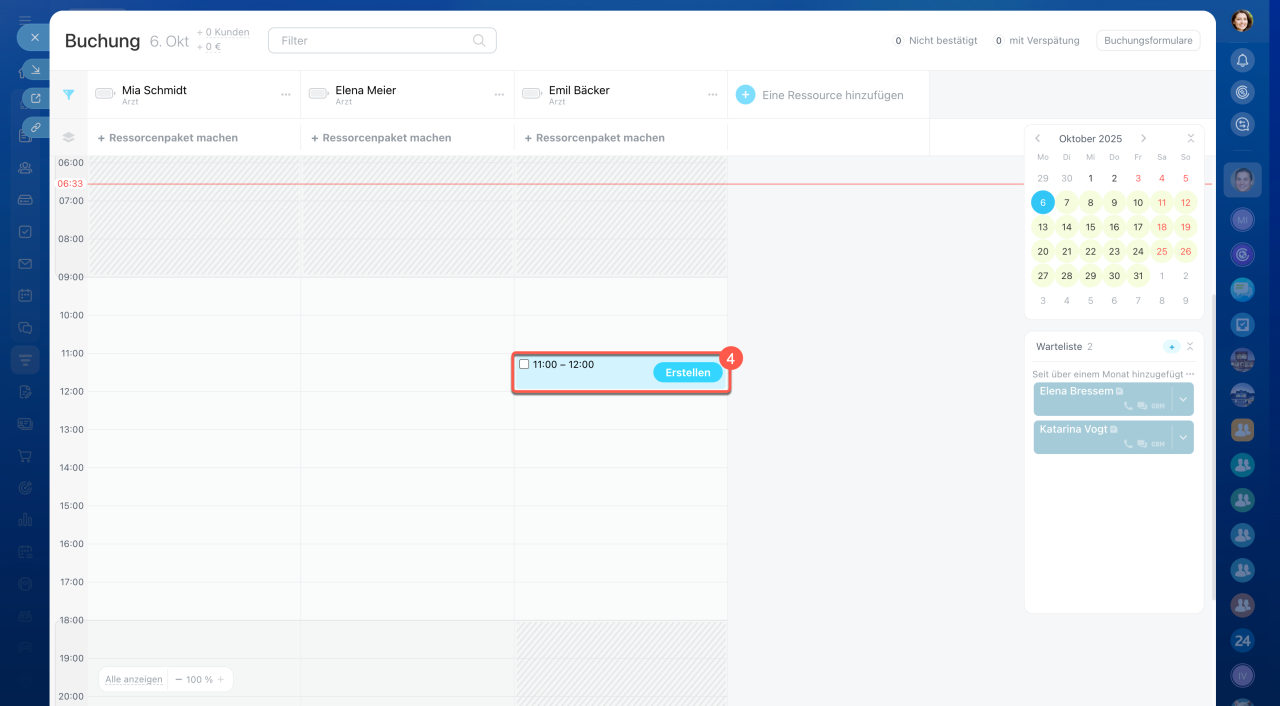
Task: Click Alle anzeigen link
Action: 134,679
